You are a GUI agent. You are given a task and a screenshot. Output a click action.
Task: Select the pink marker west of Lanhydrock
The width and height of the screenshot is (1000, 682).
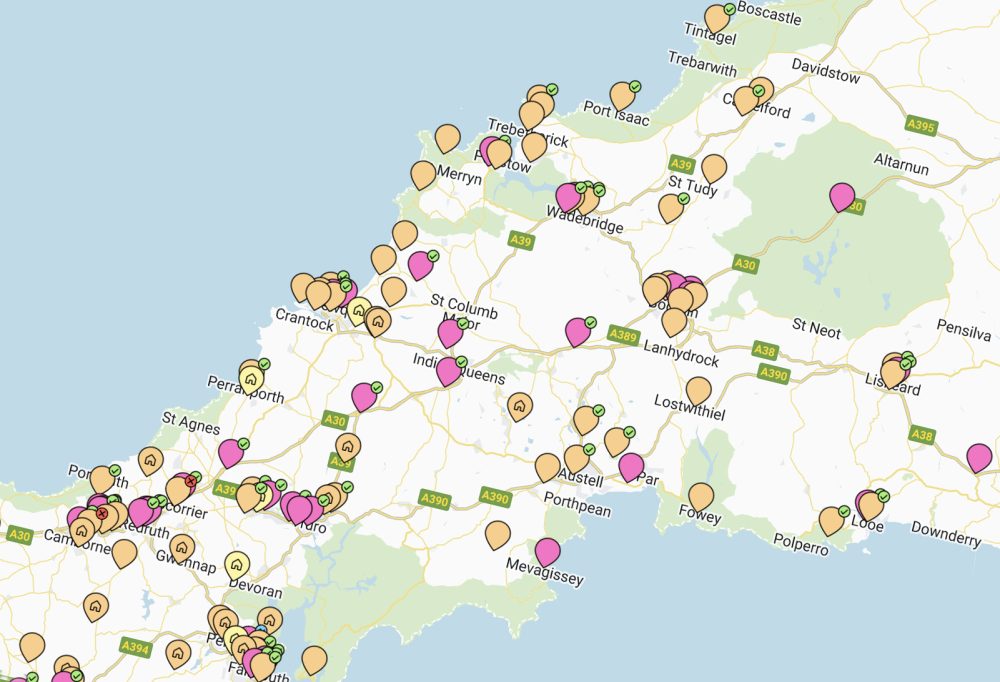578,331
